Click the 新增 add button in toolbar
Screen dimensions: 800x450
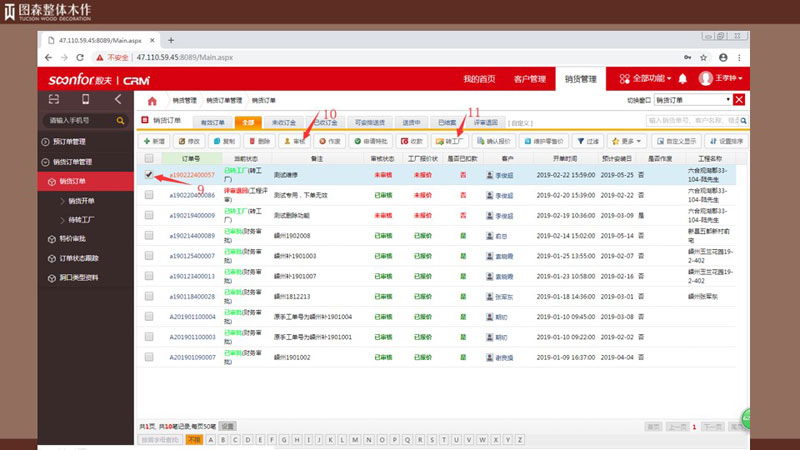pos(155,141)
